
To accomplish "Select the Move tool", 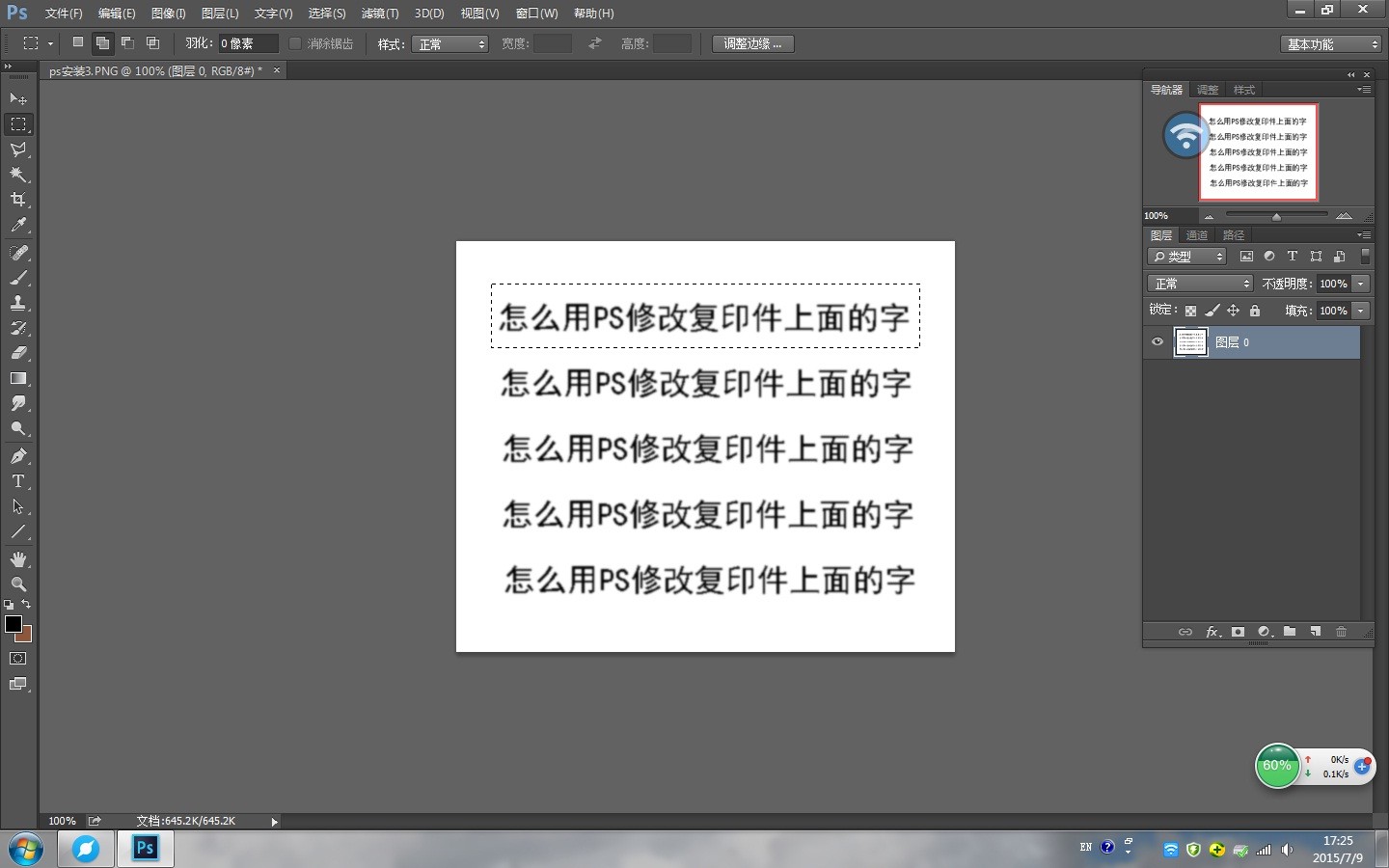I will (18, 98).
